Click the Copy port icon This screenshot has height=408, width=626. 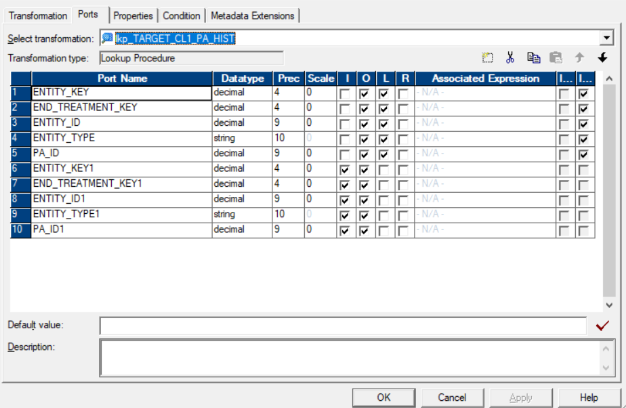pyautogui.click(x=533, y=58)
